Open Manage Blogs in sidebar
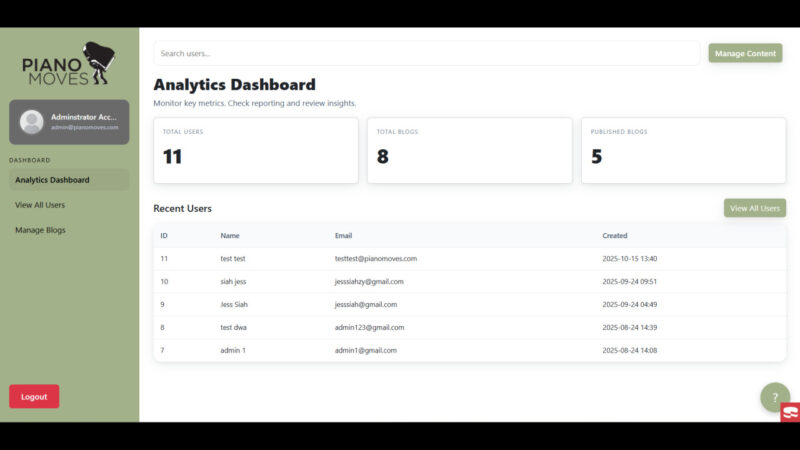This screenshot has height=450, width=800. pos(40,230)
